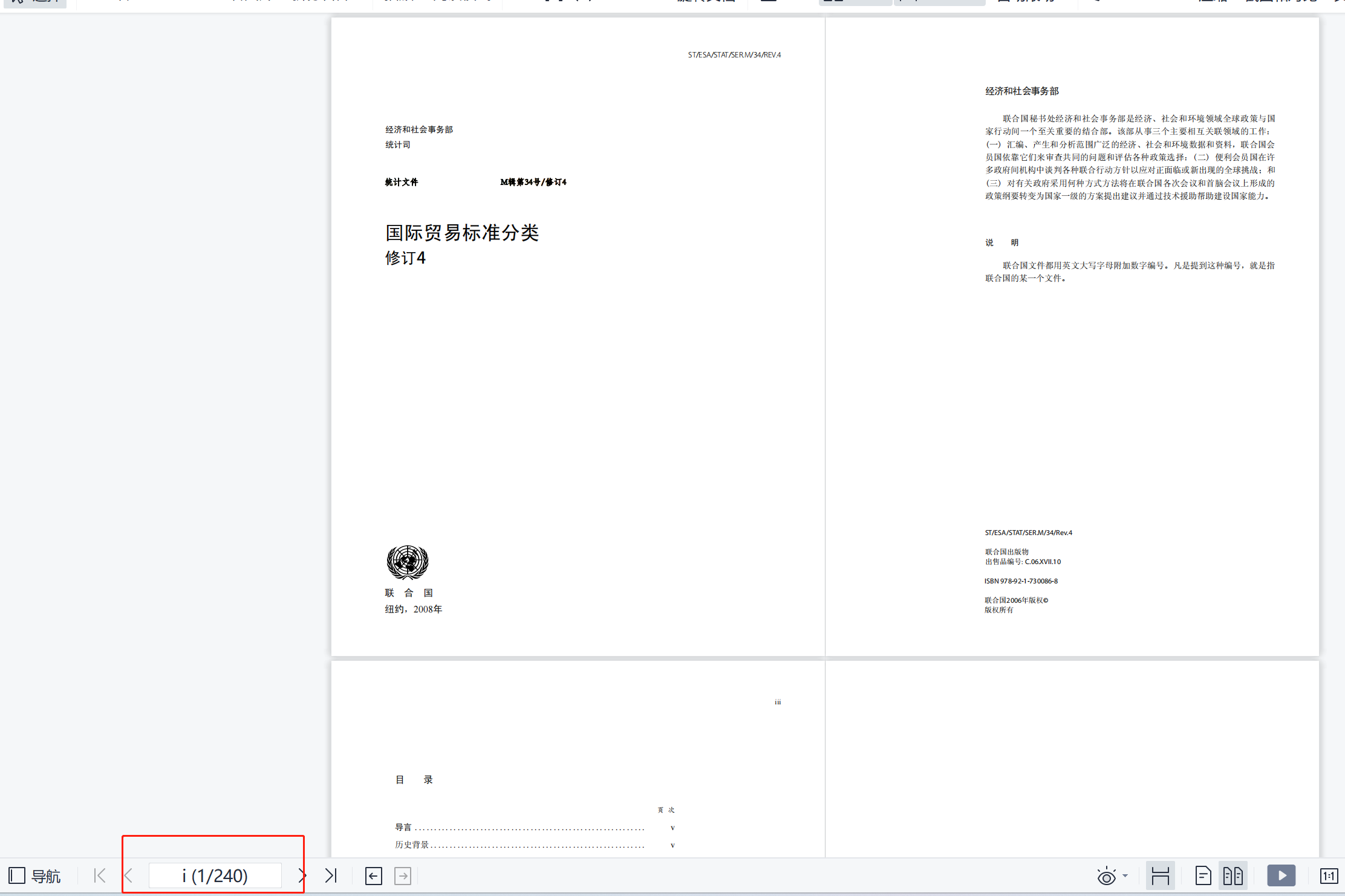This screenshot has height=896, width=1345.
Task: Jump to the first page
Action: coord(100,875)
